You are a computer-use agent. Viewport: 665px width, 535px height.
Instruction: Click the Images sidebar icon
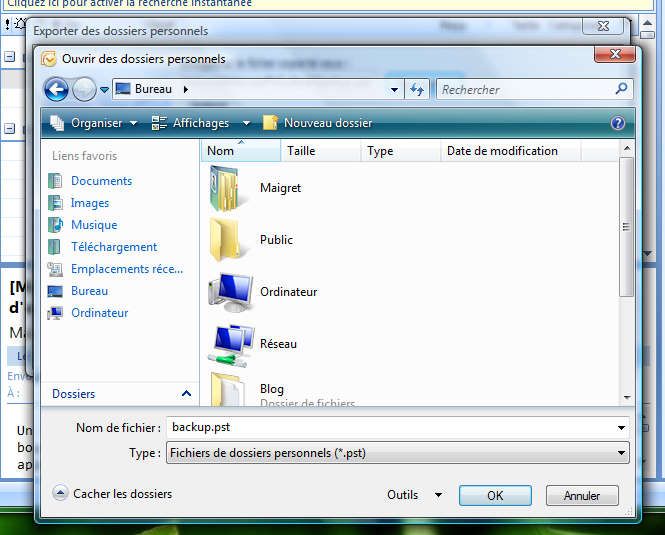(x=55, y=203)
